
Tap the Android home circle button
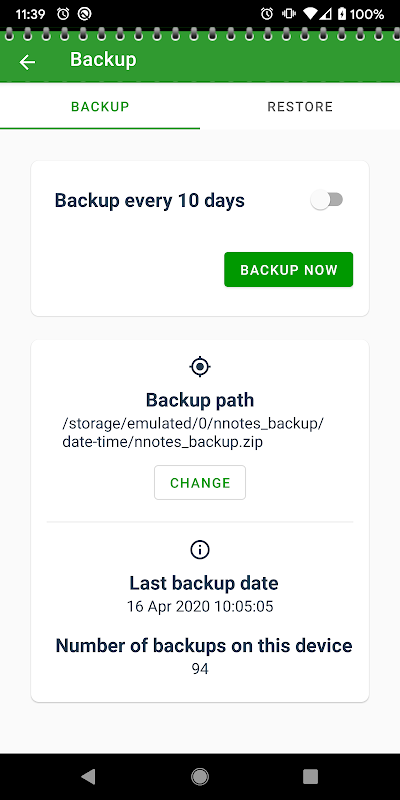point(200,777)
